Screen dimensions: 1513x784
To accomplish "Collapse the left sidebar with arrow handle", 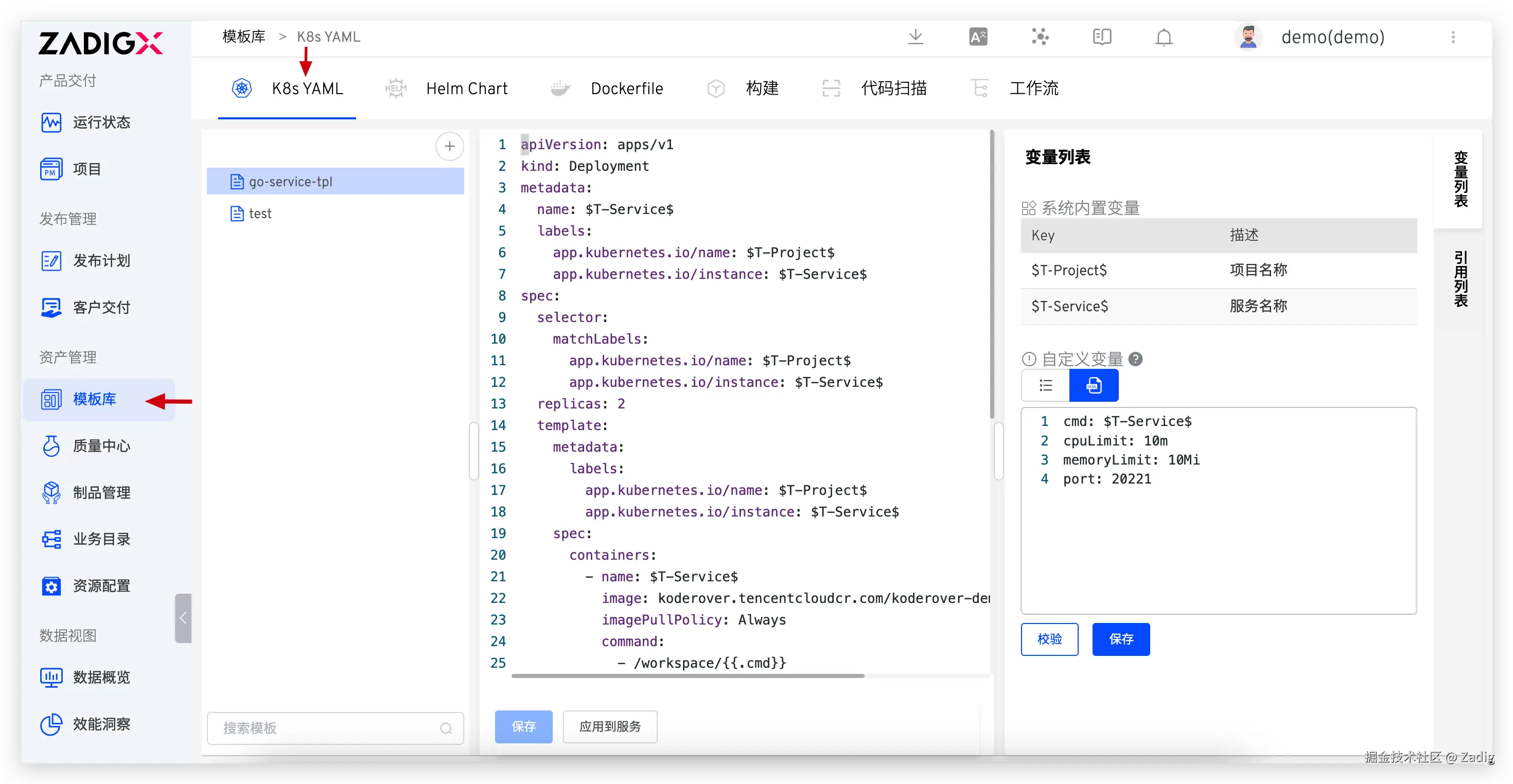I will coord(183,618).
